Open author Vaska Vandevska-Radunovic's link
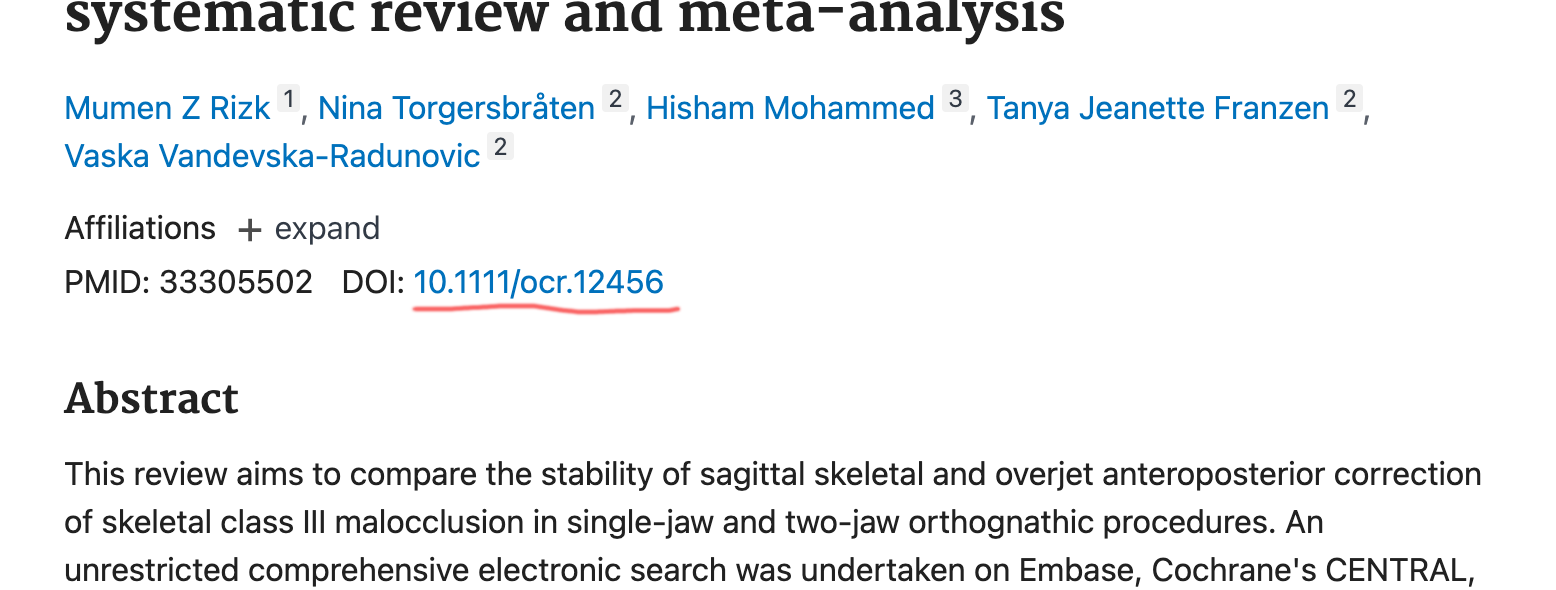Image resolution: width=1556 pixels, height=590 pixels. point(273,156)
